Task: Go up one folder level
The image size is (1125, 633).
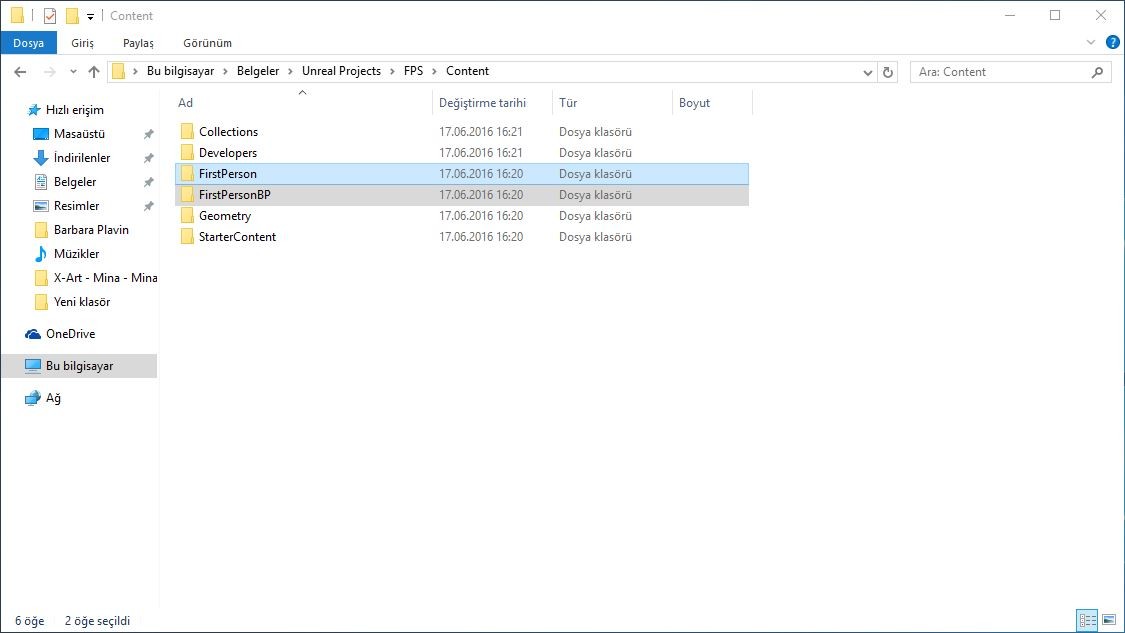Action: point(94,72)
